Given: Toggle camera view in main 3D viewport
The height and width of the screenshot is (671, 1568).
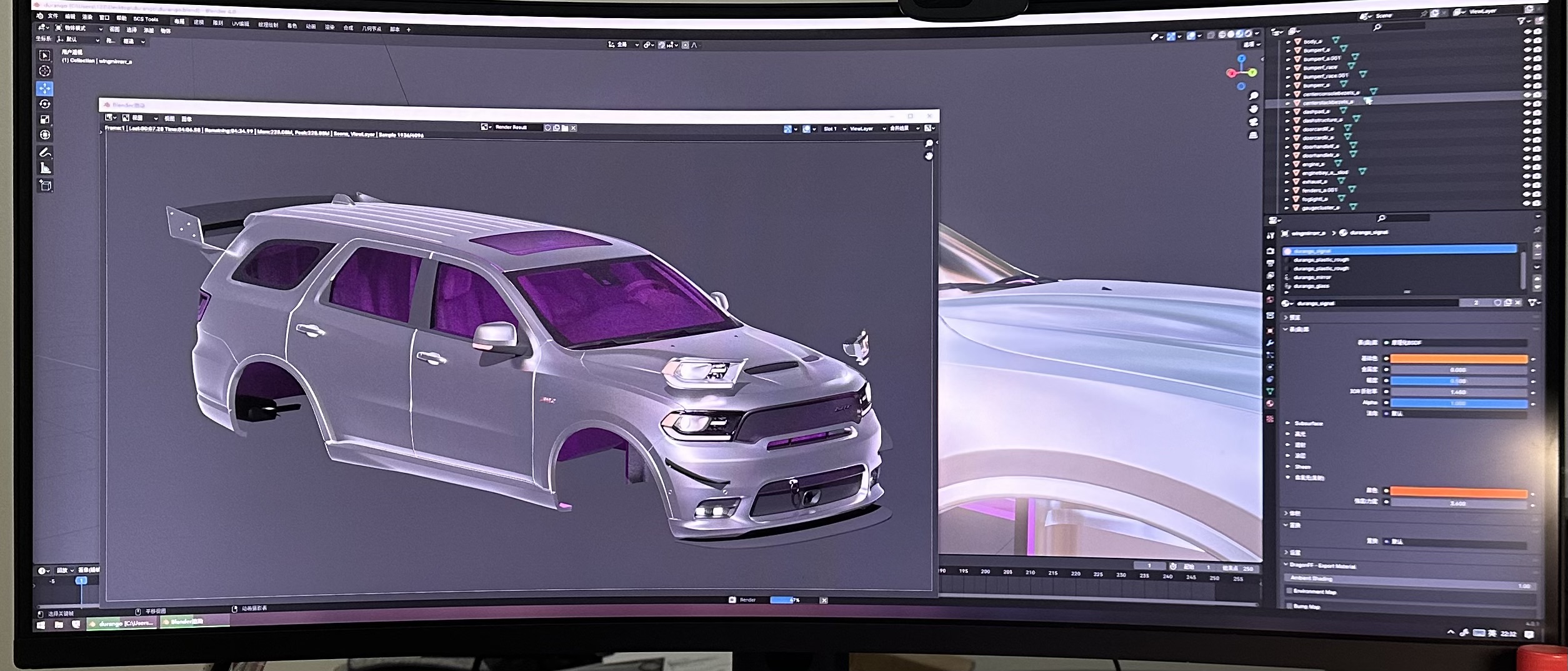Looking at the screenshot, I should pyautogui.click(x=1253, y=122).
